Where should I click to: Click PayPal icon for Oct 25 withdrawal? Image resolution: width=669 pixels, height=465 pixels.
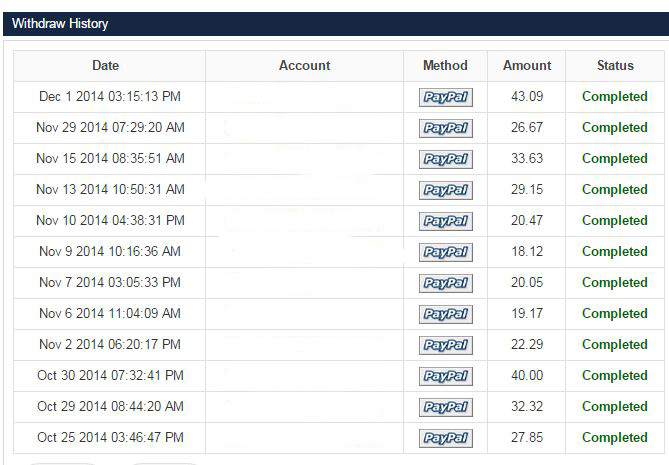(445, 438)
